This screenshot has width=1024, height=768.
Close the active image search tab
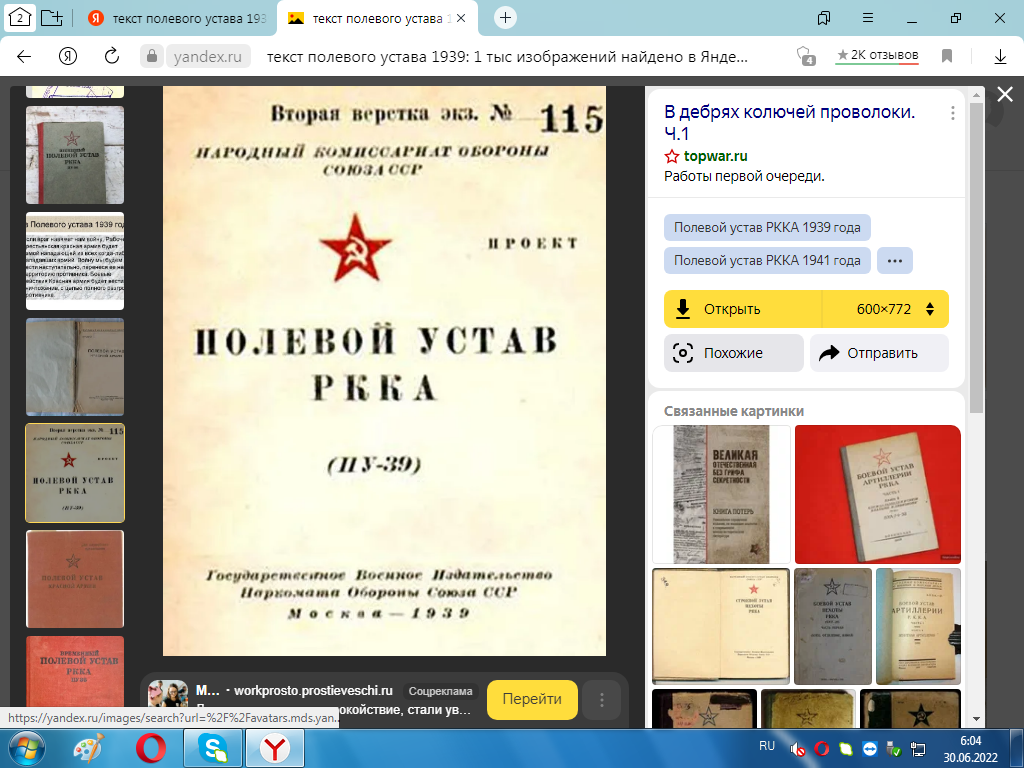[460, 18]
